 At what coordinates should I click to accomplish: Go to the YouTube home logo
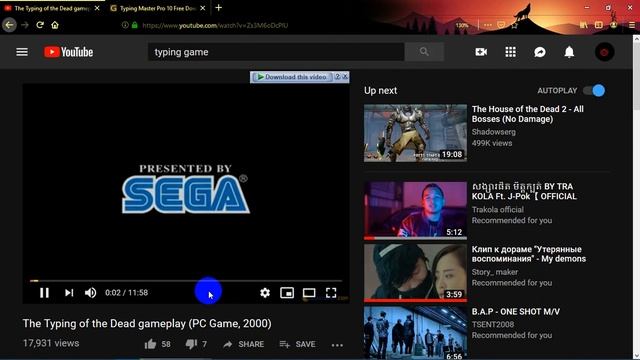pos(69,52)
